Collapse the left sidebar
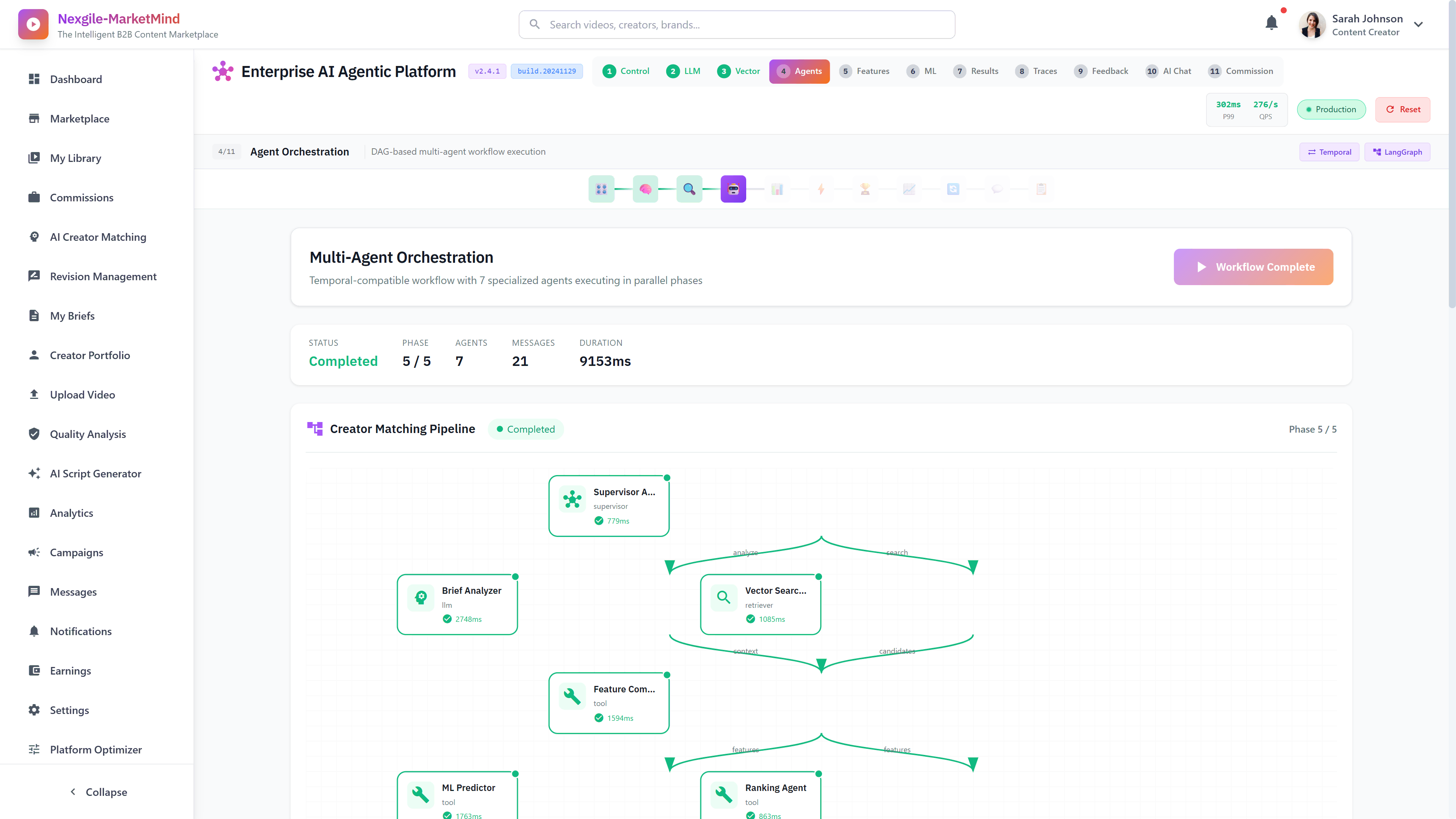 pyautogui.click(x=98, y=791)
